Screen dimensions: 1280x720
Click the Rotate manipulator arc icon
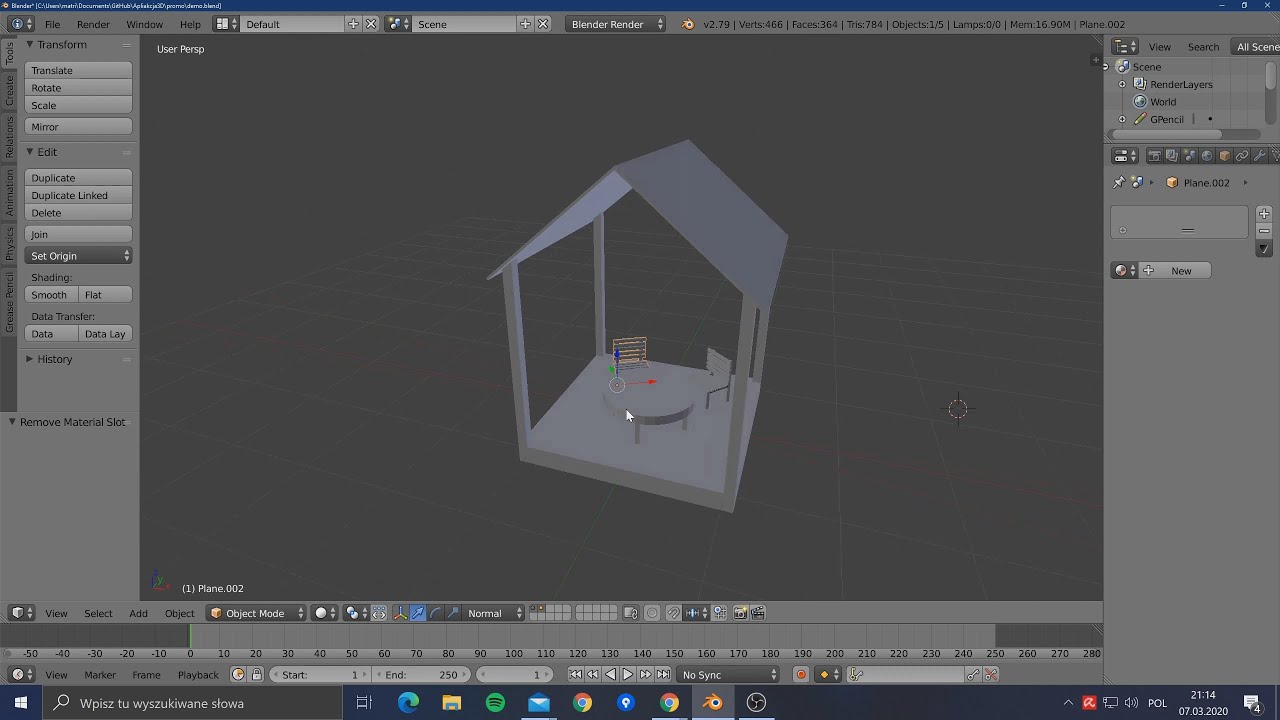click(435, 613)
